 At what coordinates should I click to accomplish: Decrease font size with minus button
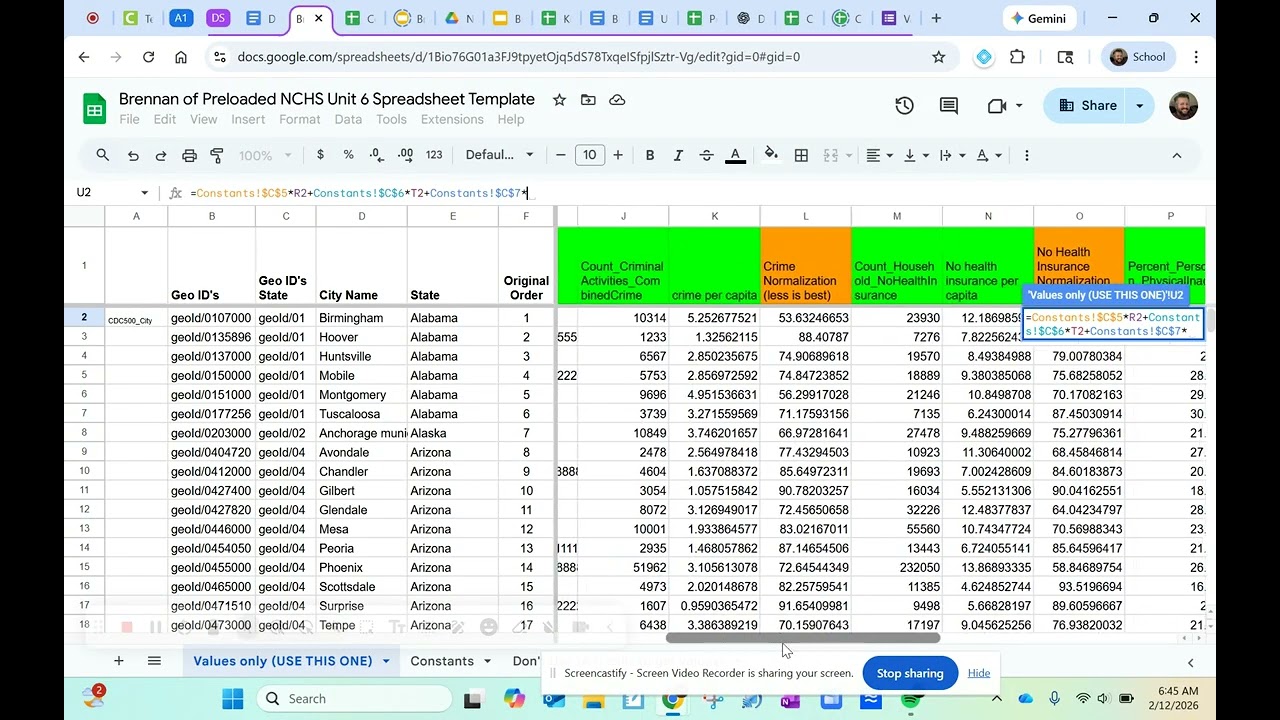point(561,155)
